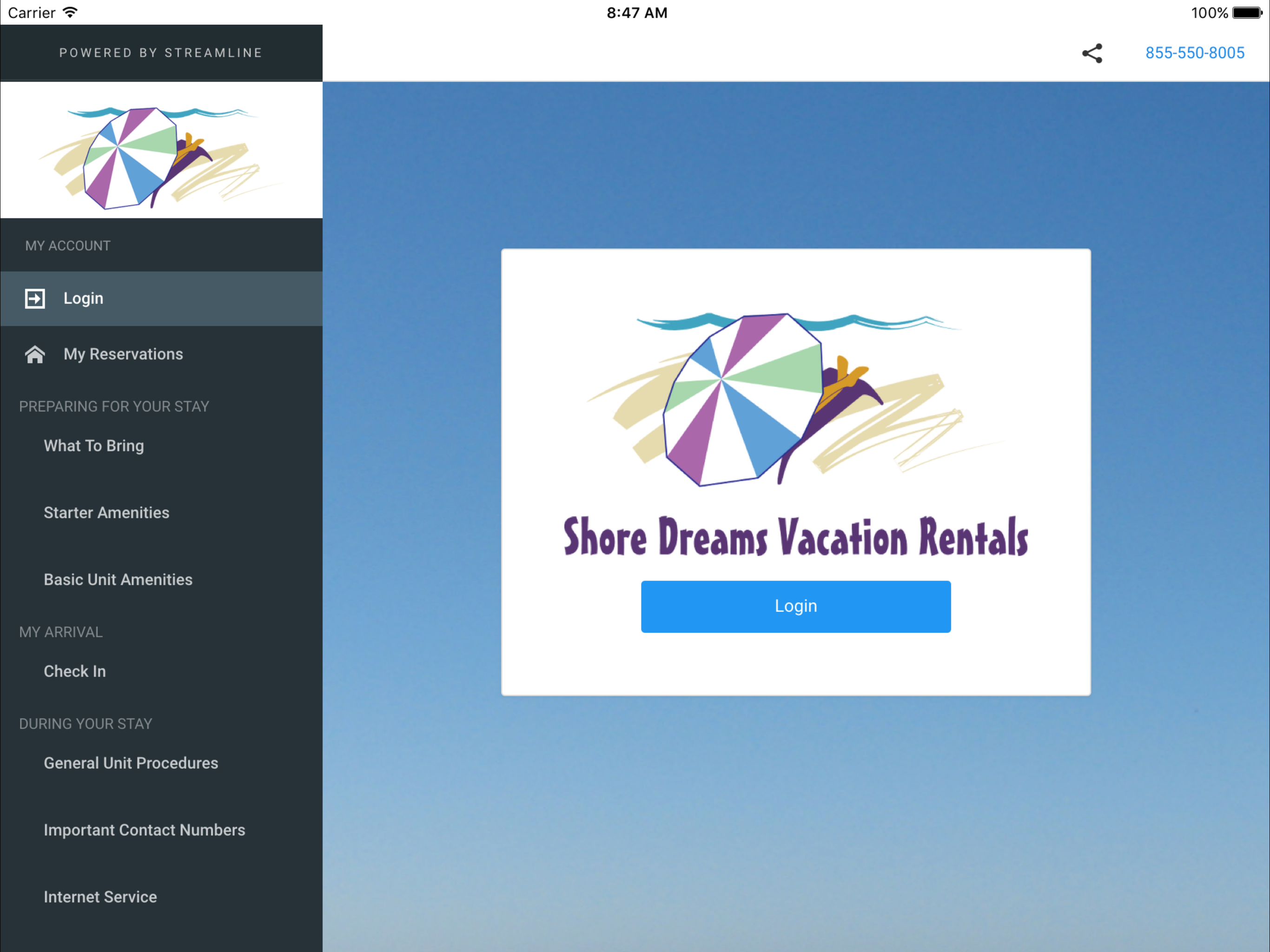Click the Login arrow icon in sidebar
This screenshot has width=1270, height=952.
(35, 298)
